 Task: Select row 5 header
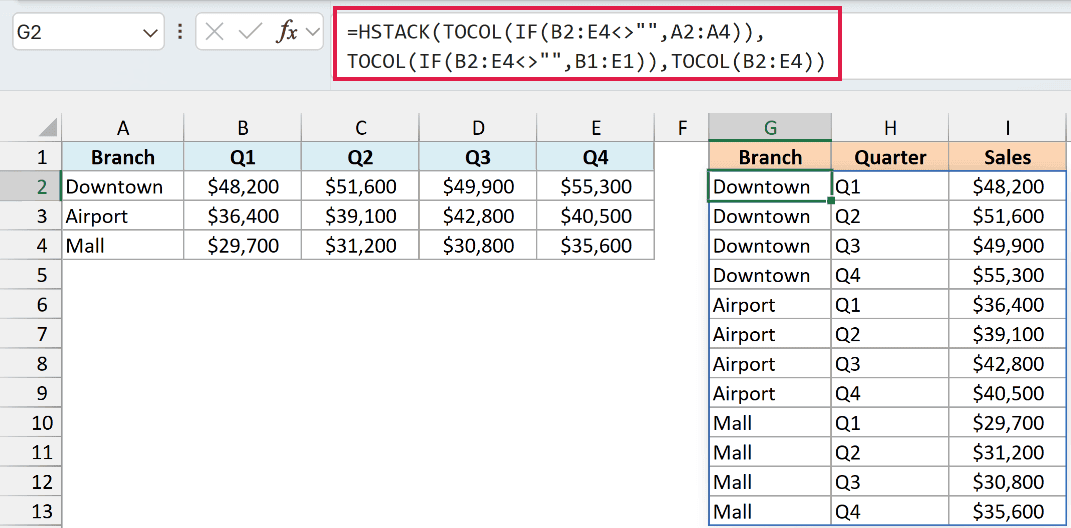(x=31, y=275)
